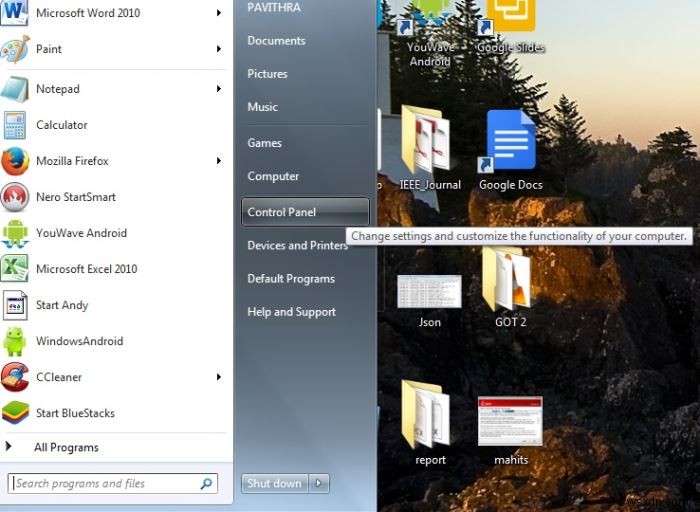Click the Microsoft Excel 2010 label text
Image resolution: width=700 pixels, height=512 pixels.
pos(87,269)
